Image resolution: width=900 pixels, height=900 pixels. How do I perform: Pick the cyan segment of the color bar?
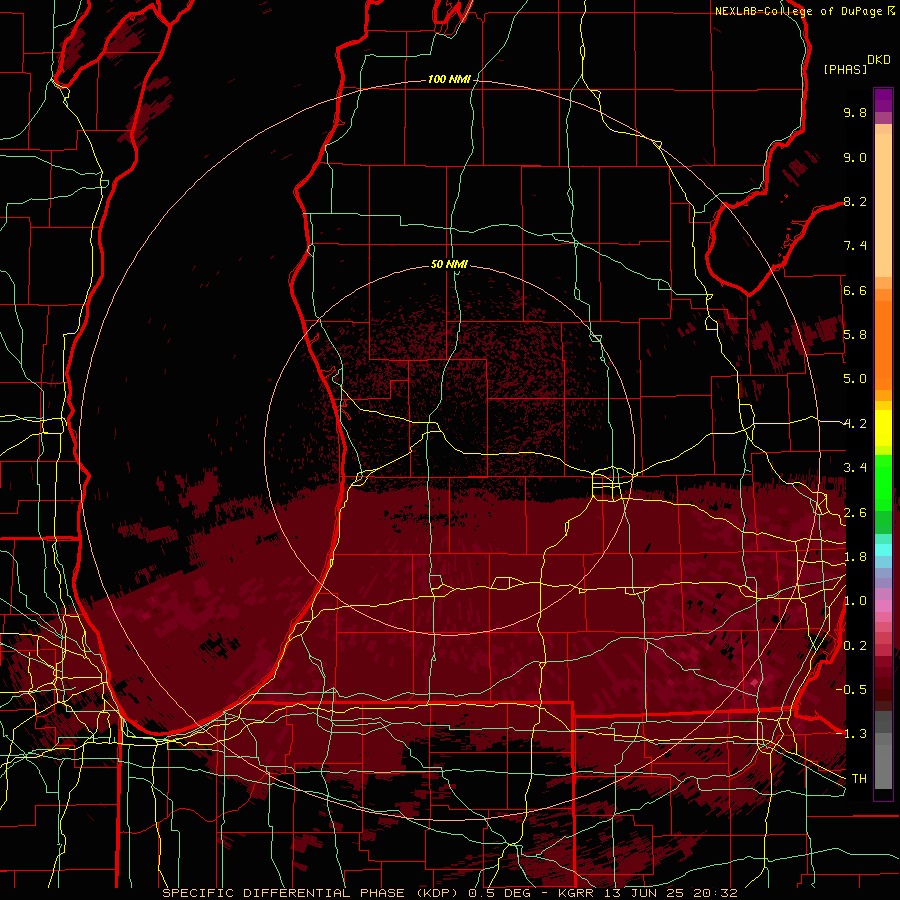[x=883, y=550]
